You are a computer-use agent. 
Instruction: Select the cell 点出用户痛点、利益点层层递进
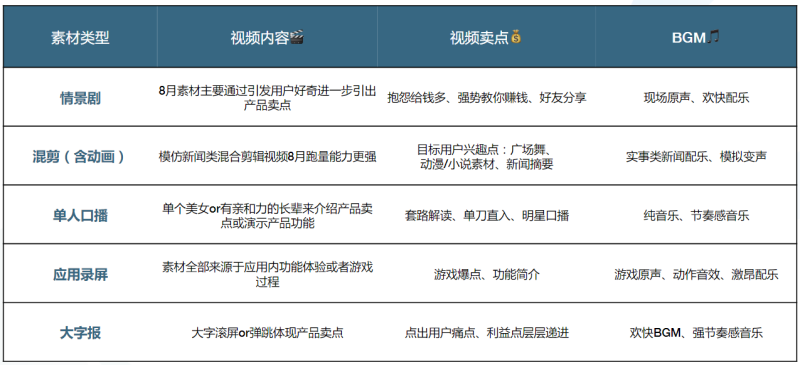pos(487,333)
